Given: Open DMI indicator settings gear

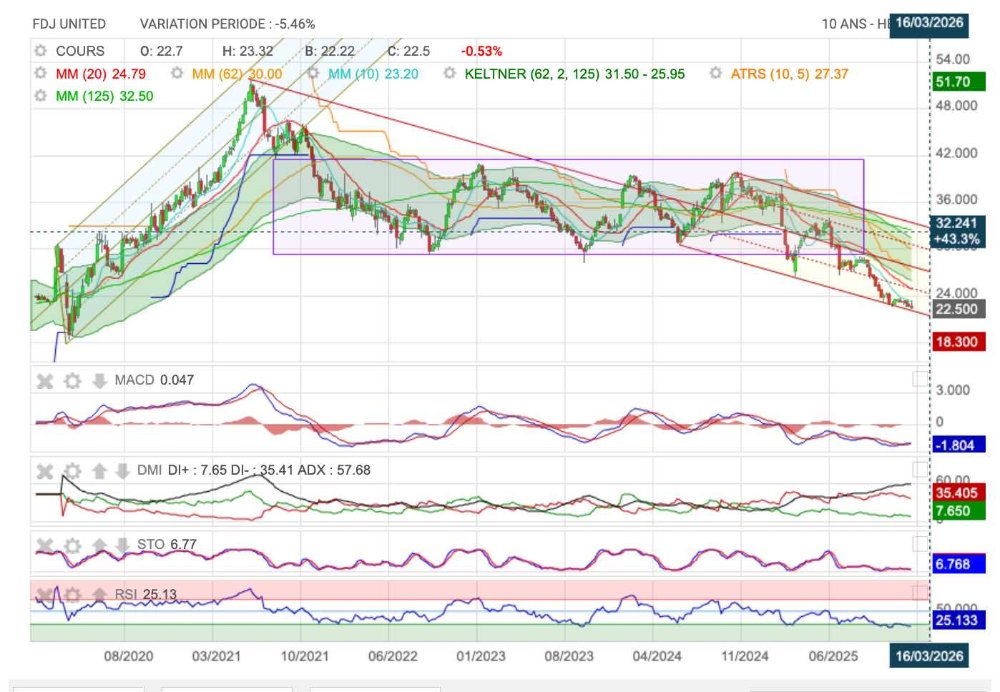Looking at the screenshot, I should (x=73, y=471).
